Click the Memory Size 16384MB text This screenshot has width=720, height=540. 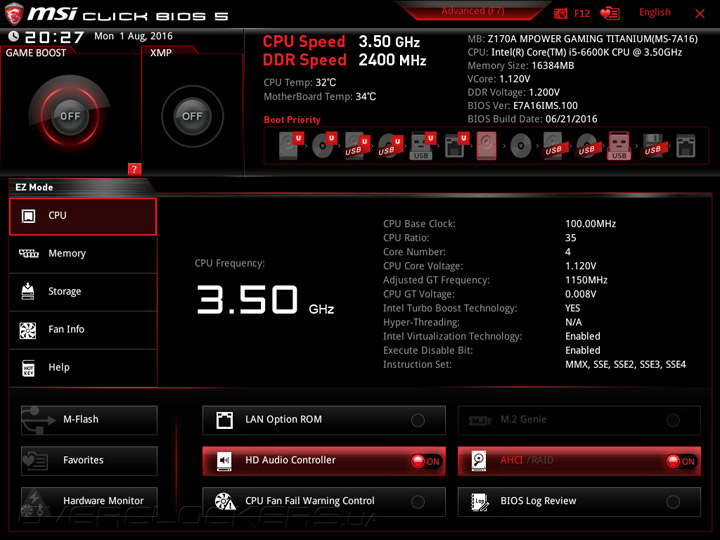point(521,66)
